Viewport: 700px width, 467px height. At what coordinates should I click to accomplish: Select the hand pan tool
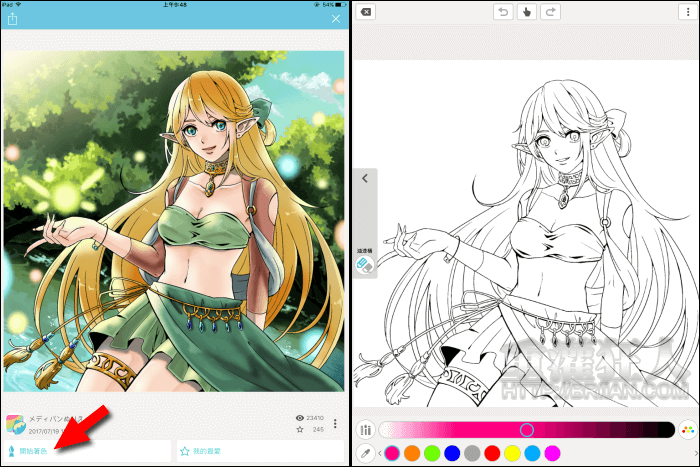(x=525, y=12)
